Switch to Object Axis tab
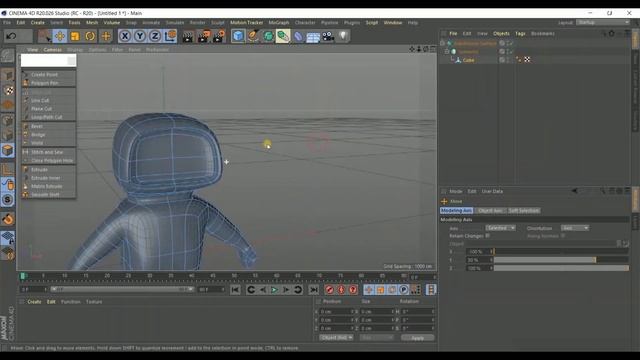The image size is (640, 360). (x=490, y=211)
